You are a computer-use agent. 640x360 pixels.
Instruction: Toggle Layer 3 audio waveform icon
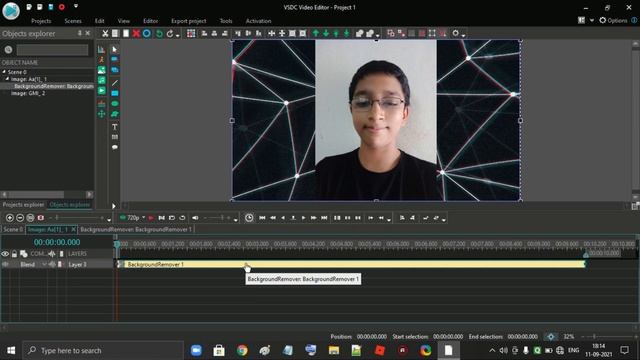pyautogui.click(x=52, y=264)
